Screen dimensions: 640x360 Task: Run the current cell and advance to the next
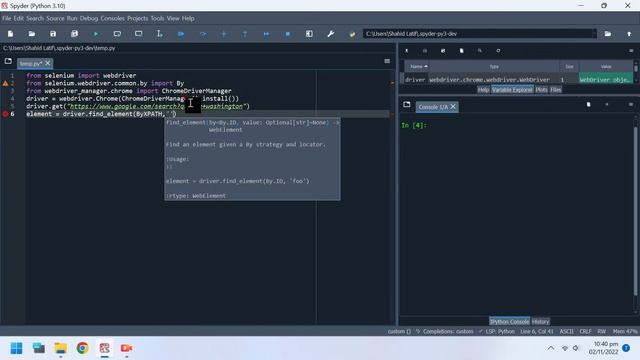coord(138,34)
